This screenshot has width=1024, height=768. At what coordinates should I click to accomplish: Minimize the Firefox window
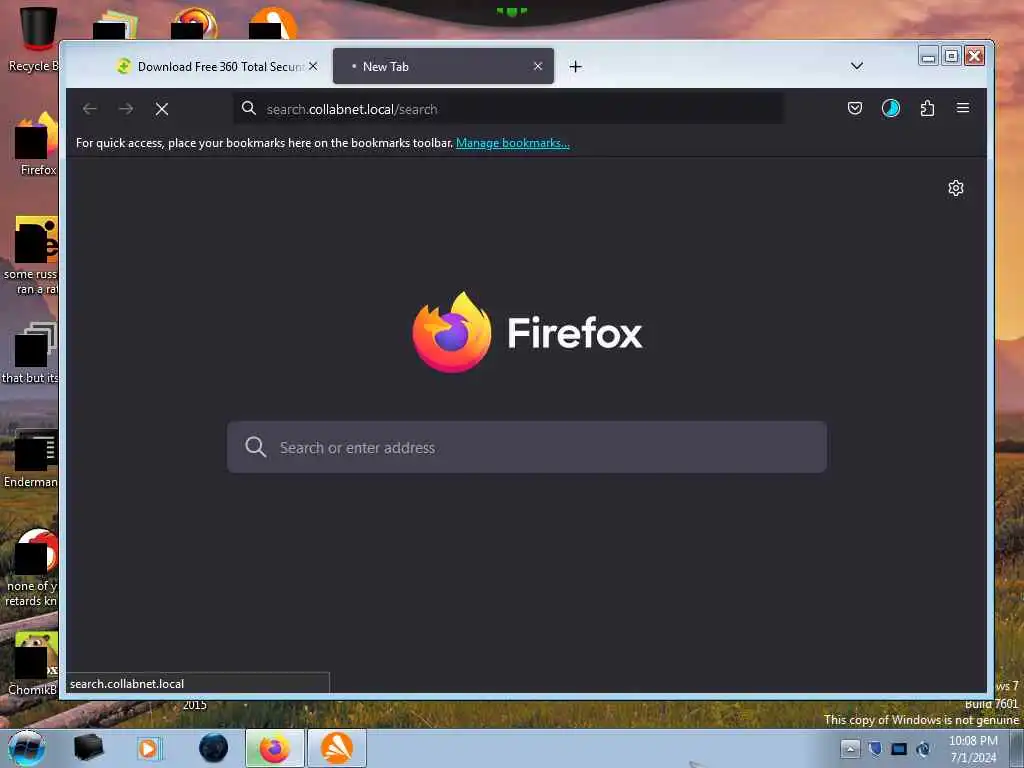[x=928, y=56]
